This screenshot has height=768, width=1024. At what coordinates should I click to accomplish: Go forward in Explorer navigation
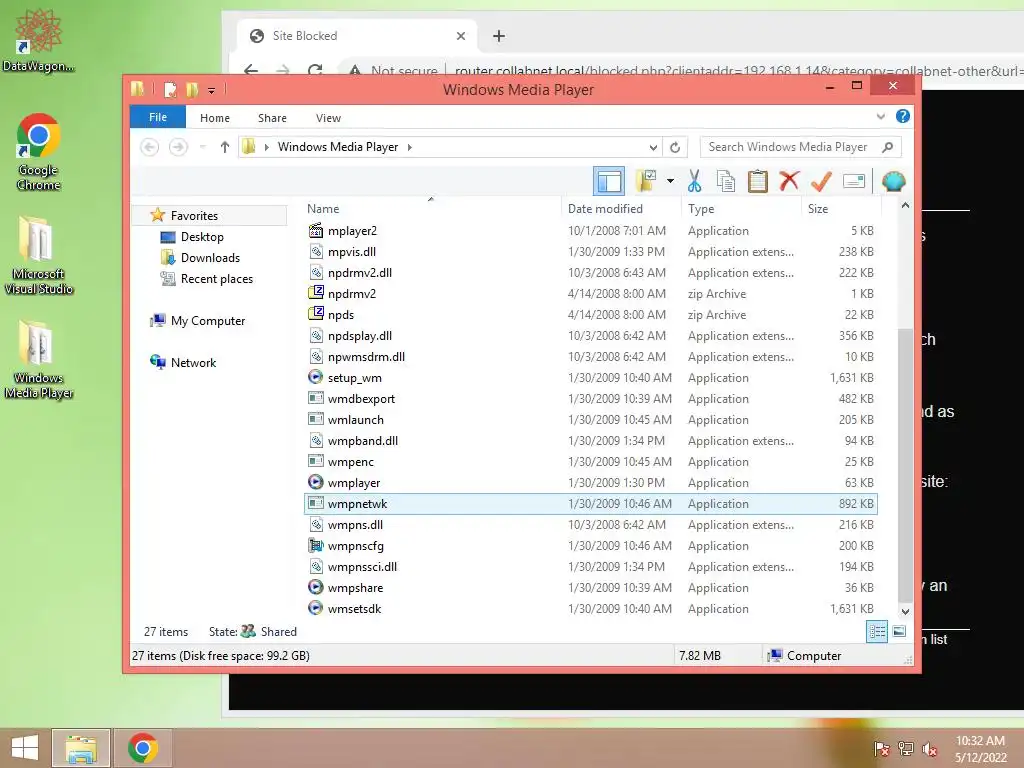[178, 147]
